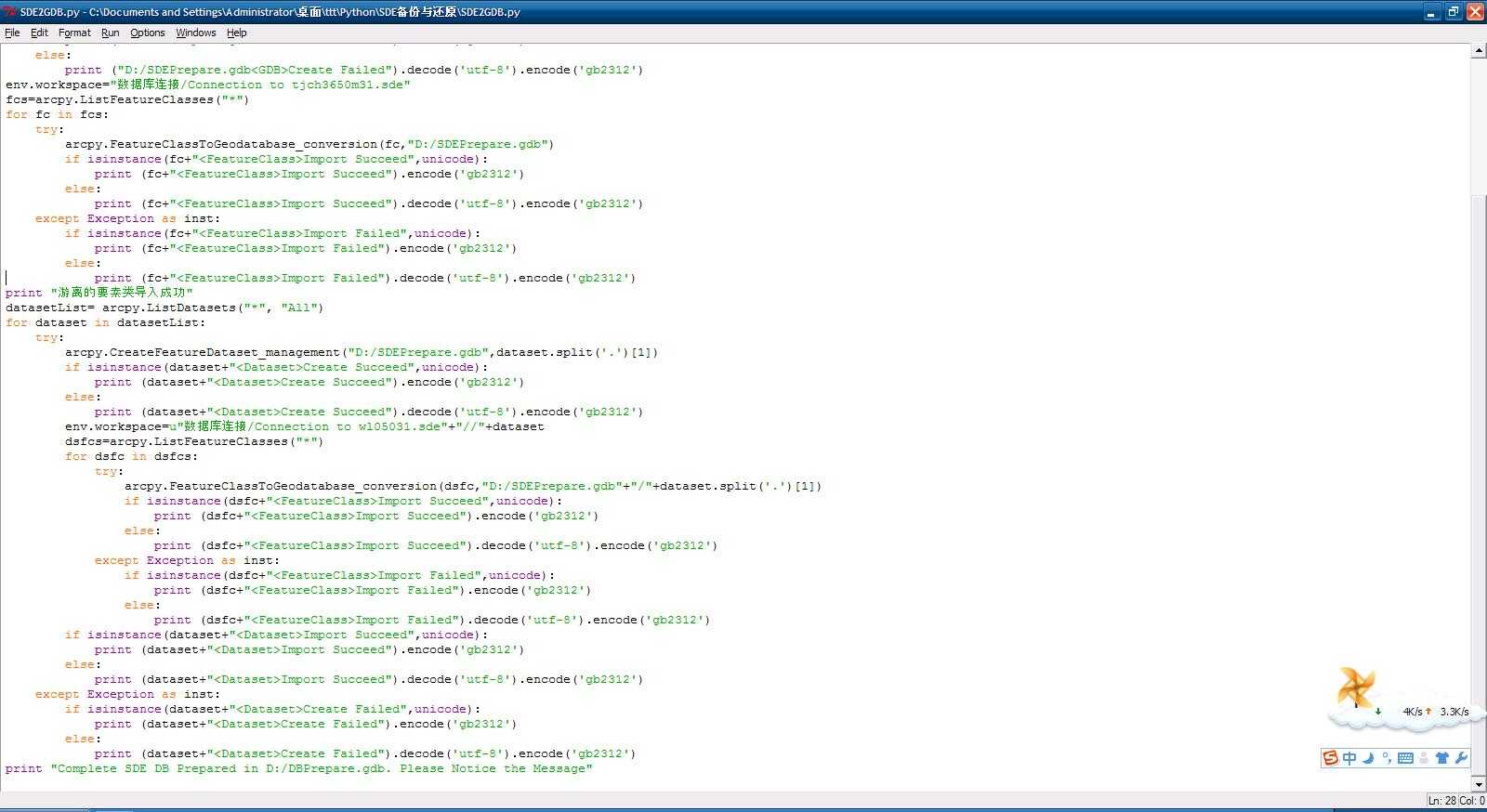Screen dimensions: 1487x812
Task: Click the arcpy.CreateFeatureDataset_management call line
Action: [x=362, y=352]
